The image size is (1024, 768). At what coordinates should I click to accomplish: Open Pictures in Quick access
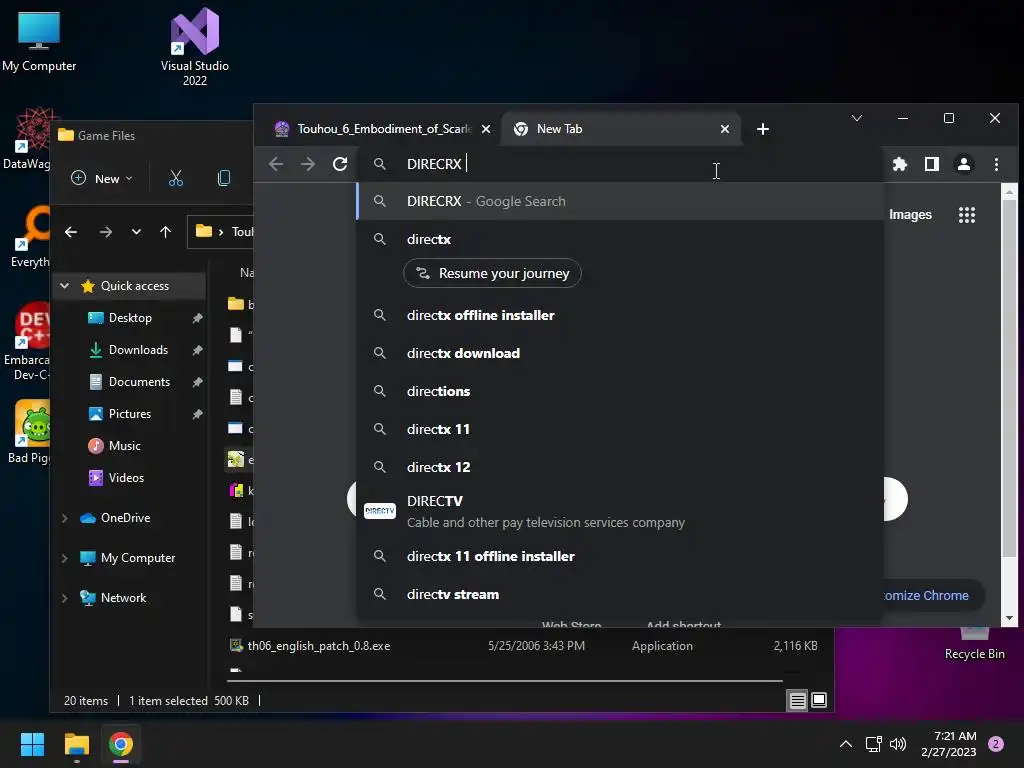pyautogui.click(x=129, y=414)
